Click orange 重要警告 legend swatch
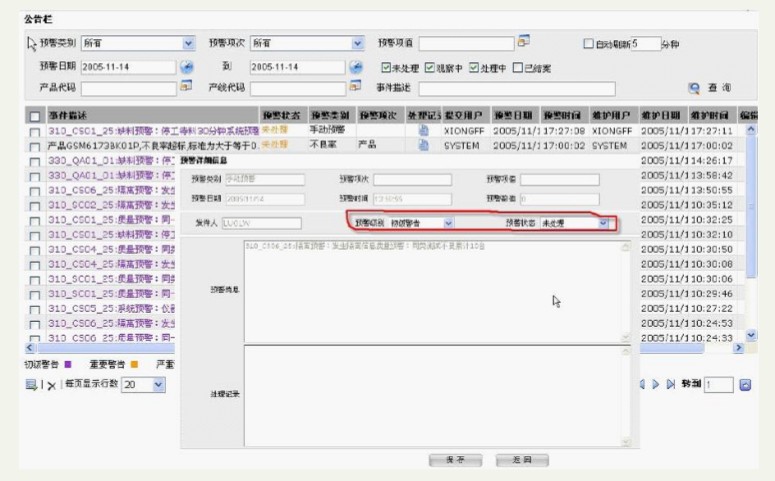775x481 pixels. coord(134,364)
